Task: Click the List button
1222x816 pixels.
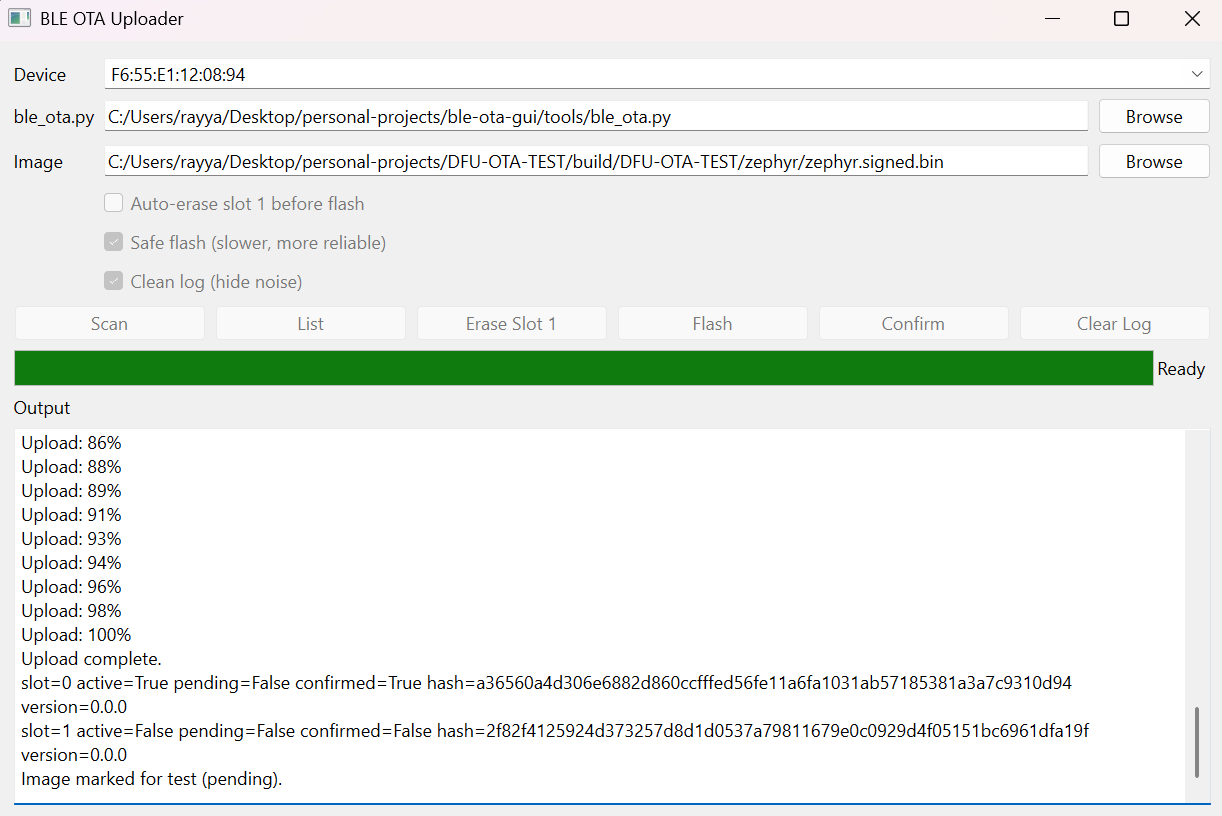Action: pos(310,323)
